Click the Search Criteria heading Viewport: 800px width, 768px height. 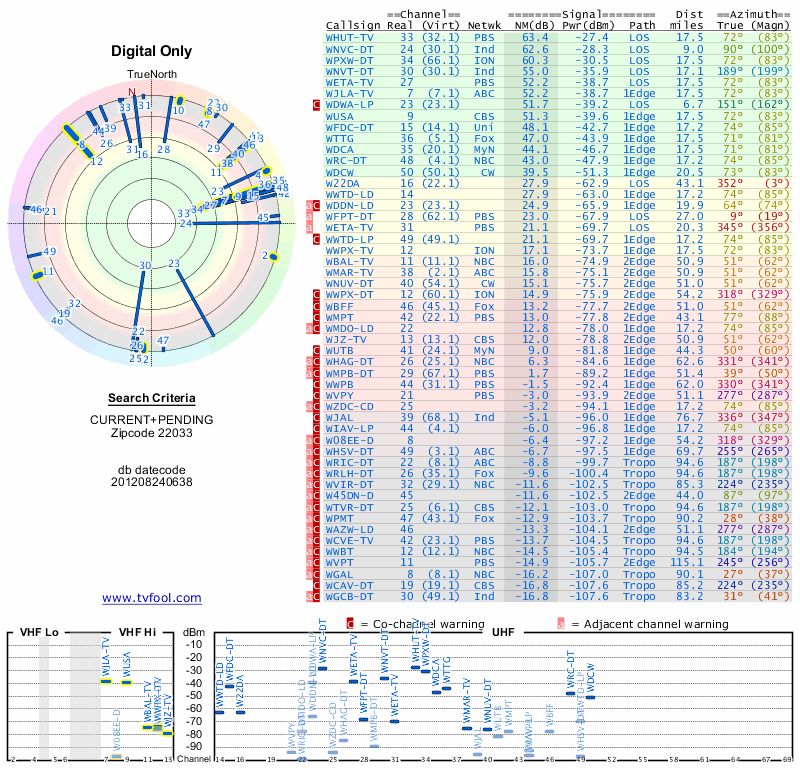(152, 398)
